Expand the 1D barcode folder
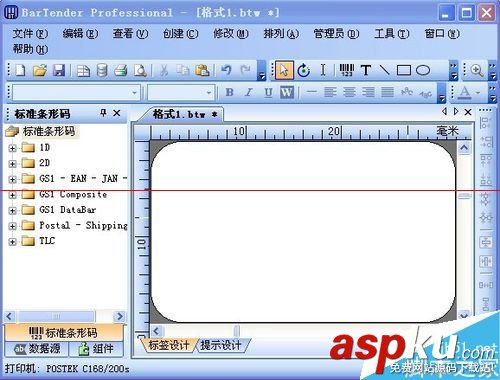Image resolution: width=500 pixels, height=380 pixels. click(x=12, y=148)
